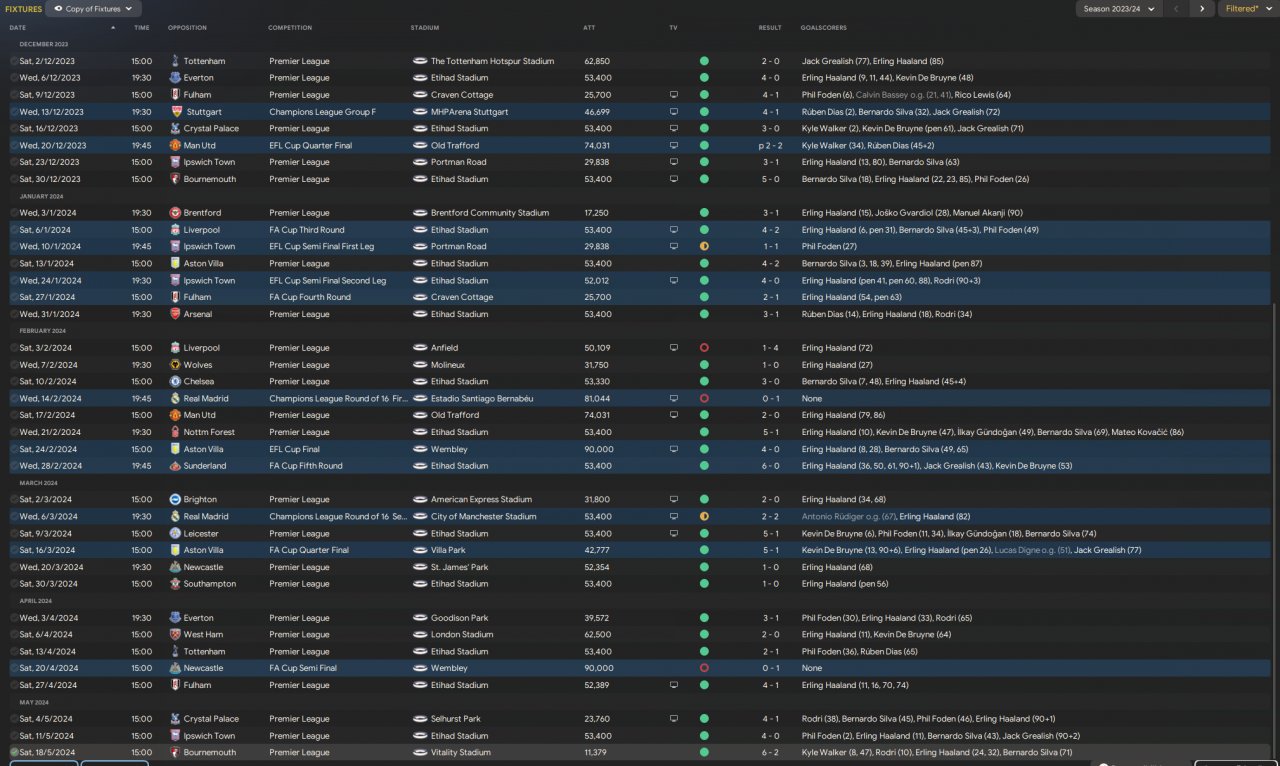Tick the selector circle for Wed, 31/1/2024
Screen dimensions: 1280x766
[14, 314]
